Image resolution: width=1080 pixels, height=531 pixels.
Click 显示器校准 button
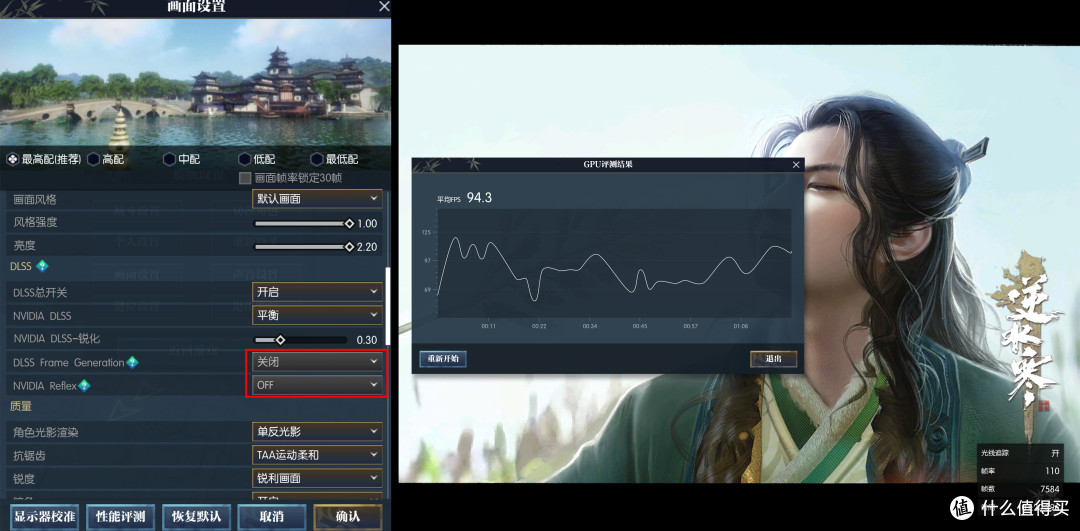[45, 517]
